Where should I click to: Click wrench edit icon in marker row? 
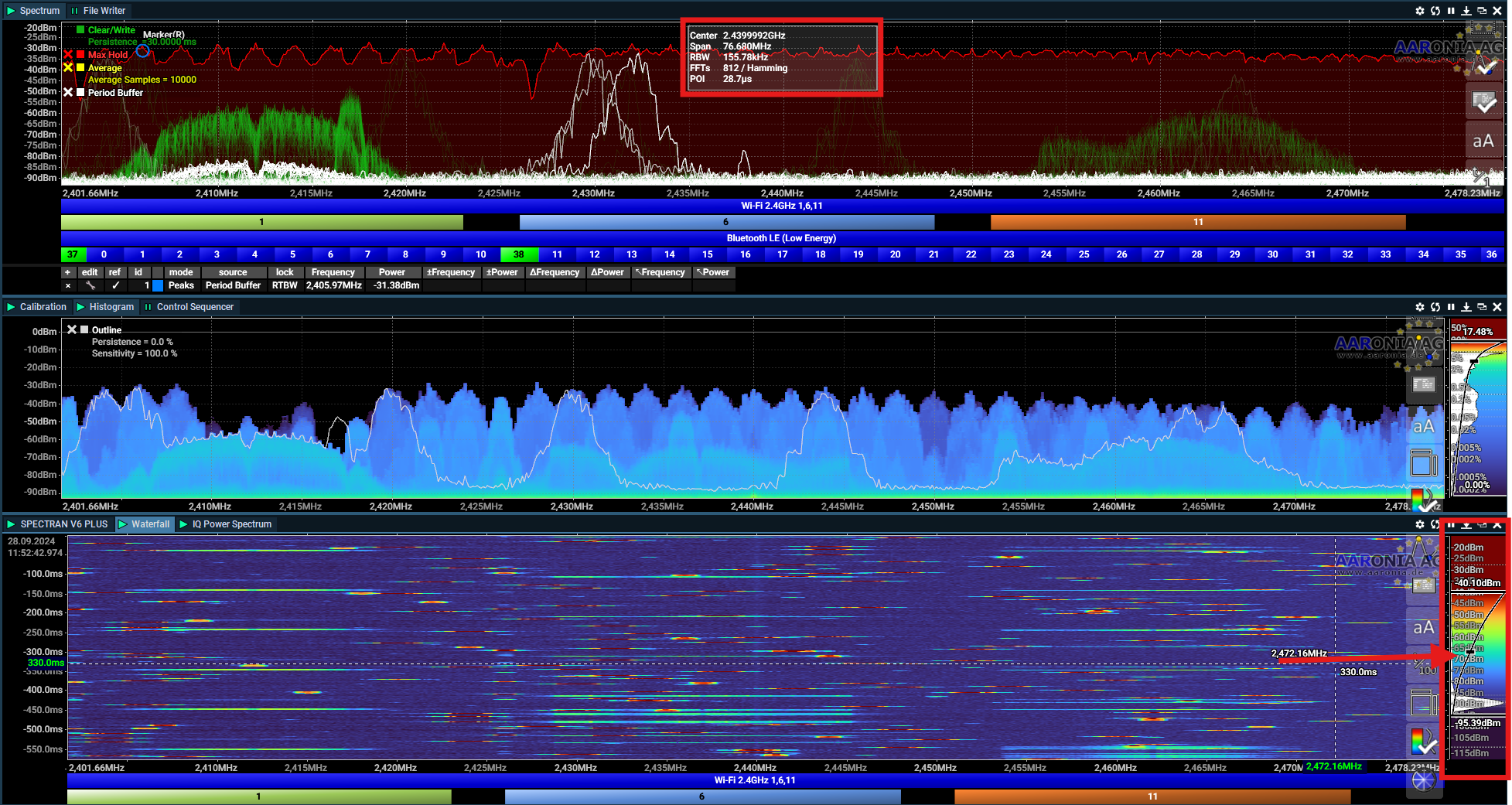pos(90,285)
